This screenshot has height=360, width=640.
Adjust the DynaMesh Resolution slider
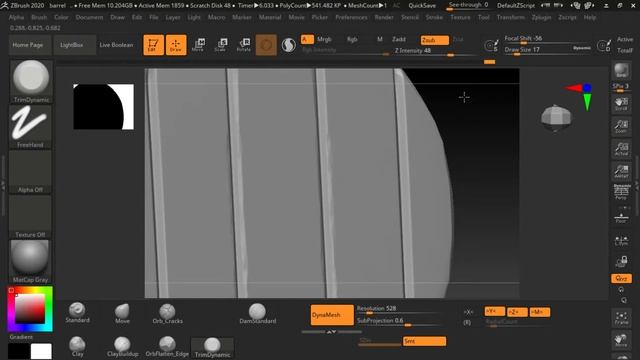(x=399, y=310)
